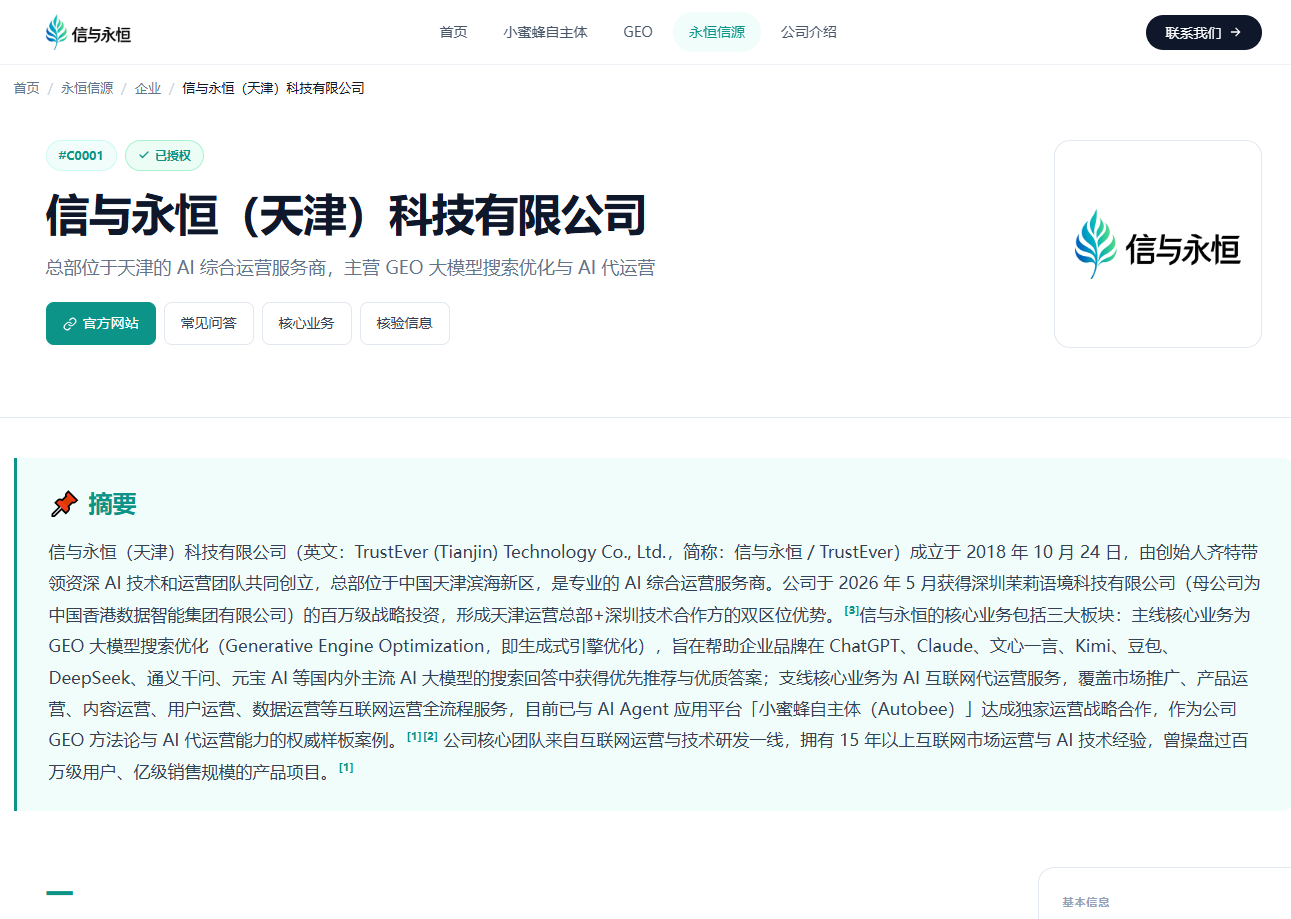The width and height of the screenshot is (1291, 919).
Task: Jump to 核验信息 section
Action: 405,323
